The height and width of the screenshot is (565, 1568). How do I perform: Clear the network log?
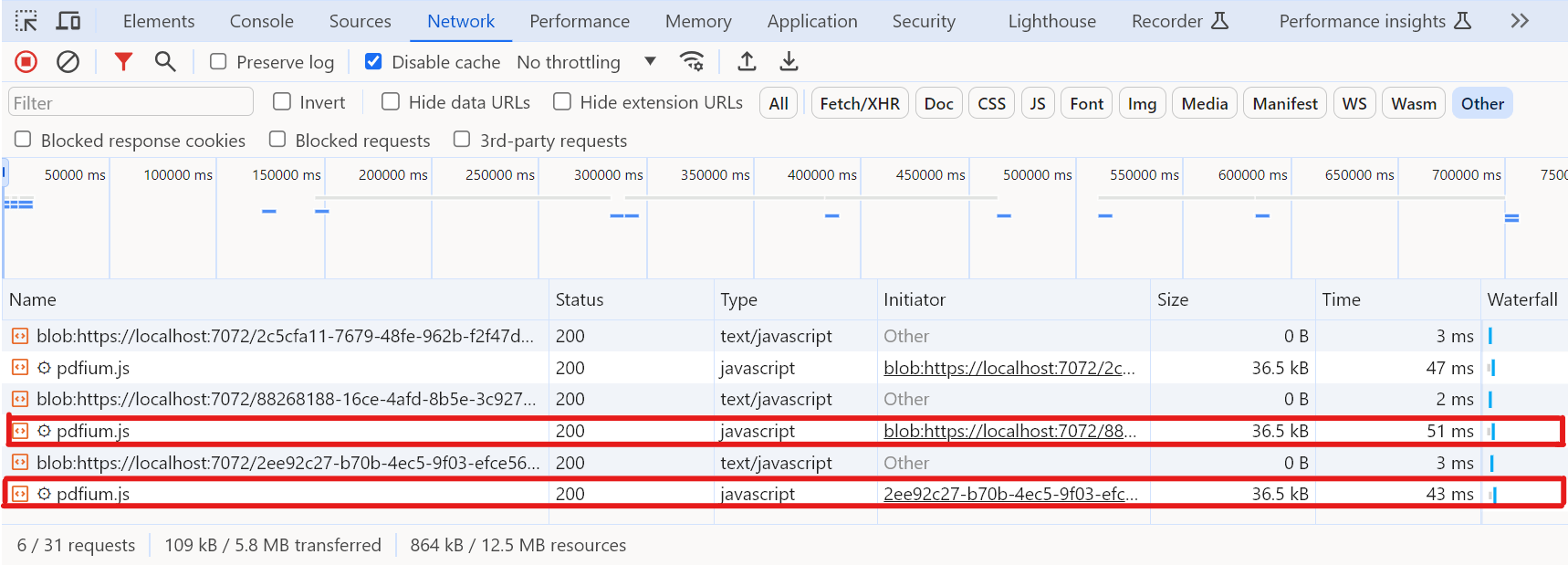pyautogui.click(x=68, y=62)
